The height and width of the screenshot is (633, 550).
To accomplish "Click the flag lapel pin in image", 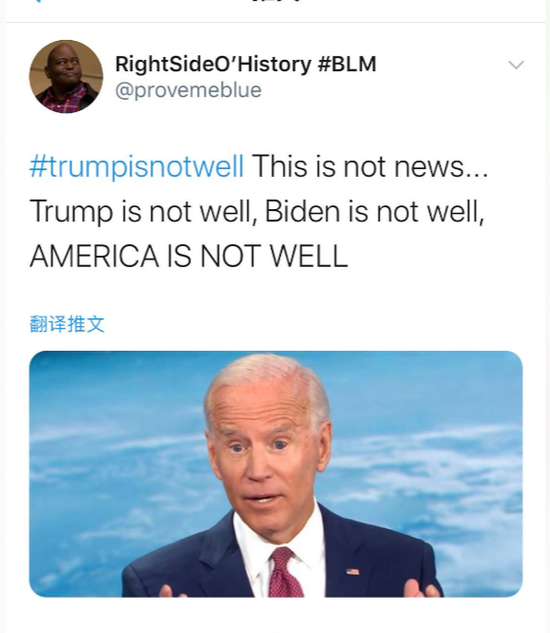I will tap(353, 571).
